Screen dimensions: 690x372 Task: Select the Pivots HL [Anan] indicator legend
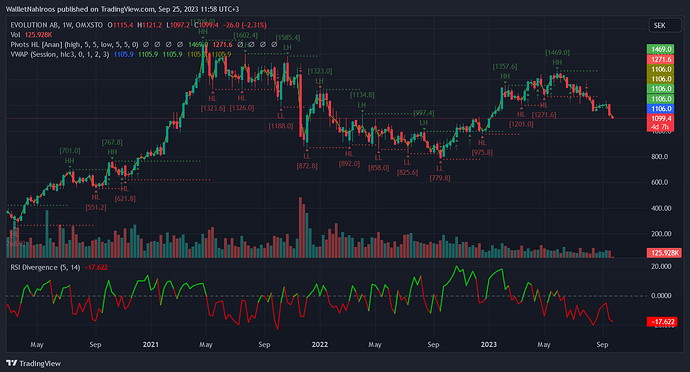click(x=74, y=44)
